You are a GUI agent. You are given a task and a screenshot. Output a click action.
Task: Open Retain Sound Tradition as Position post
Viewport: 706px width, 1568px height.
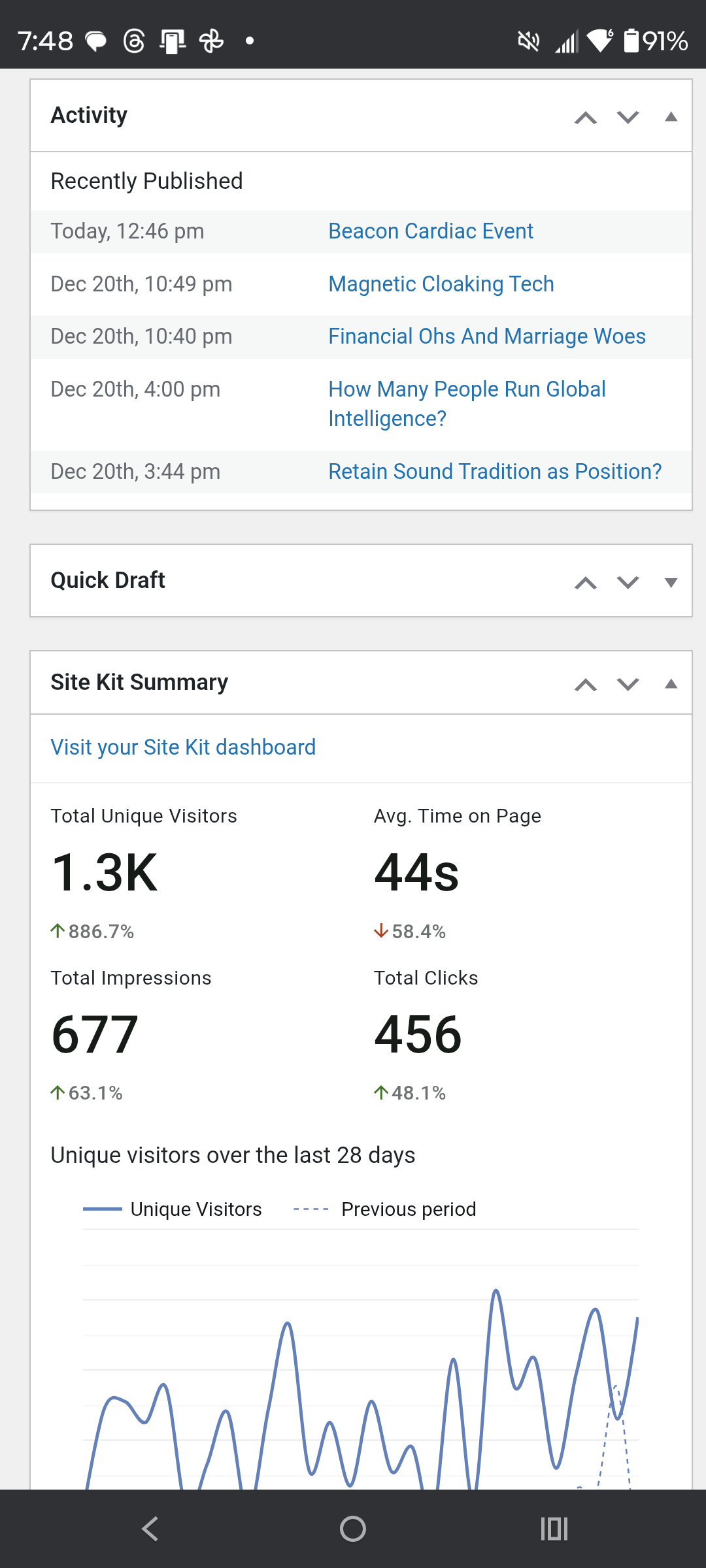pyautogui.click(x=494, y=472)
